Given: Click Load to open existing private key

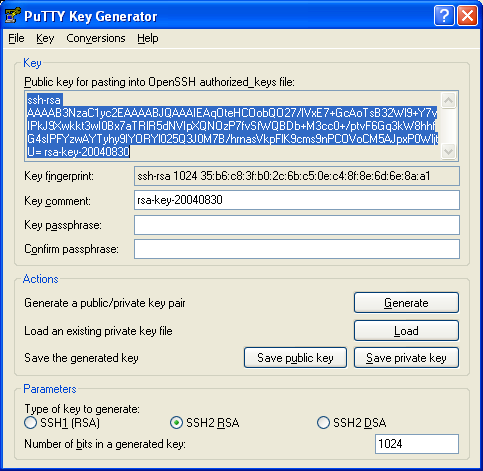Looking at the screenshot, I should click(406, 331).
